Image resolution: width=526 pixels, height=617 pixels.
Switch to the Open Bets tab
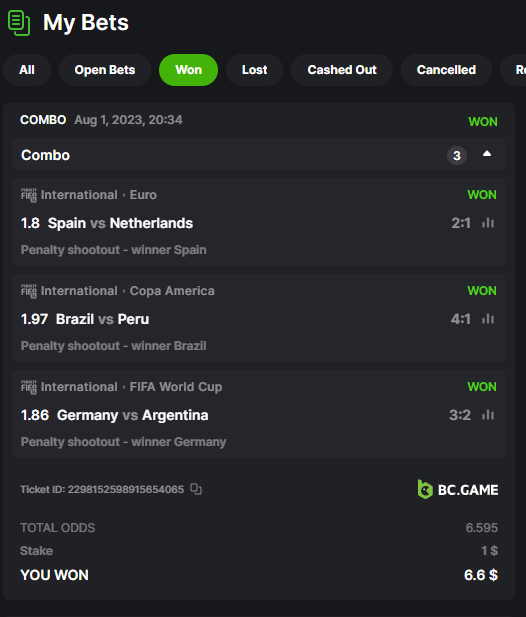coord(105,70)
